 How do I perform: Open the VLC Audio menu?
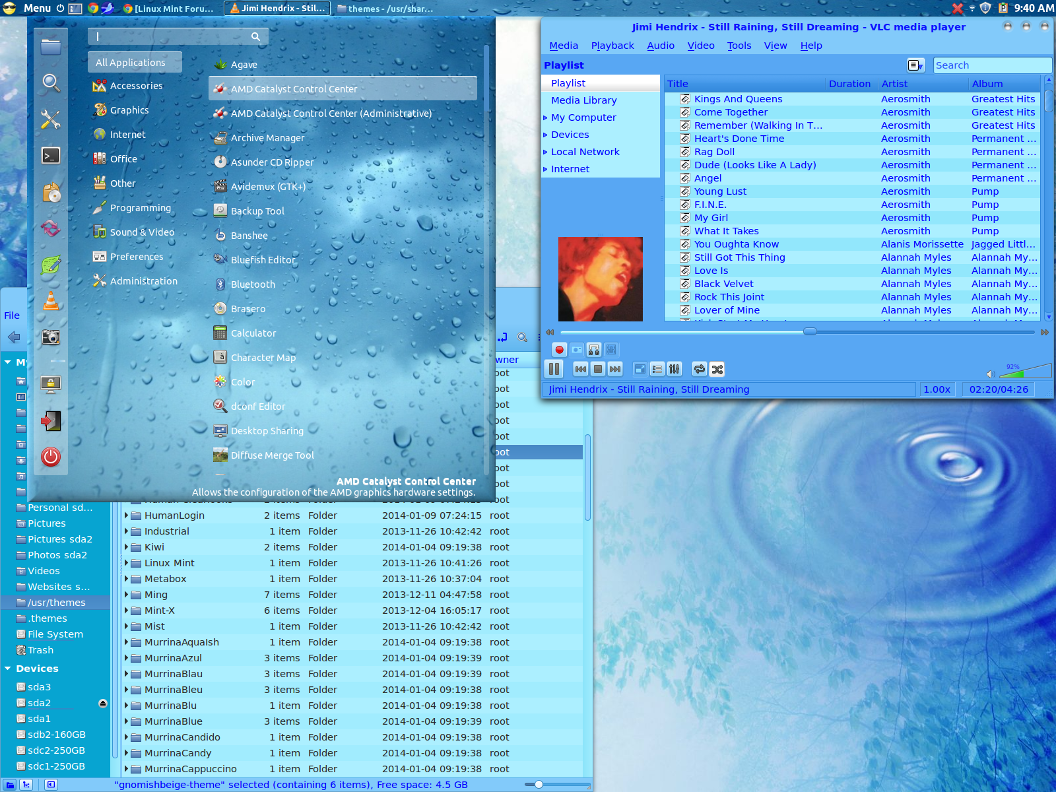(661, 46)
